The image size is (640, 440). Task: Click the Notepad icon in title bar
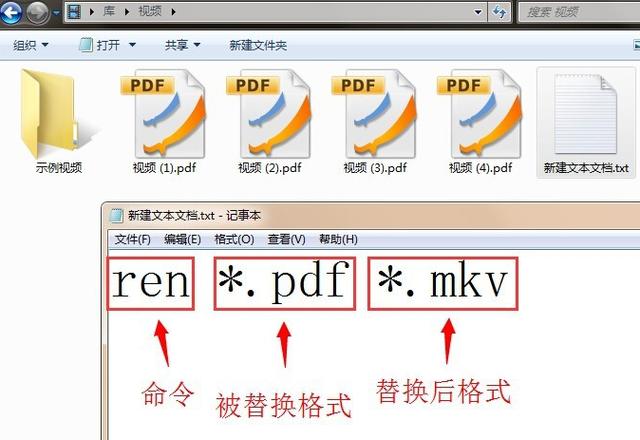coord(116,216)
